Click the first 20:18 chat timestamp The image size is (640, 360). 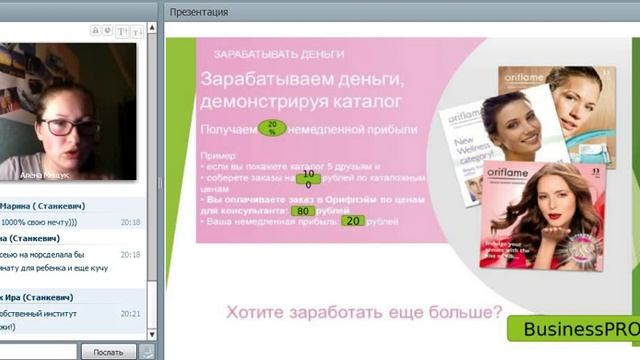(x=130, y=222)
